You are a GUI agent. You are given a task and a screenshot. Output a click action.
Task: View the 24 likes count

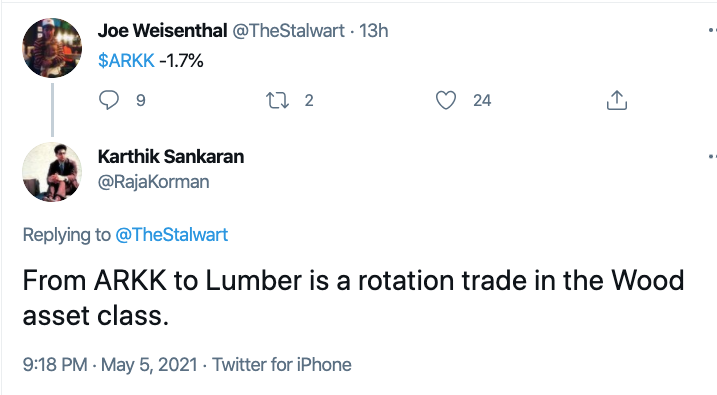482,100
